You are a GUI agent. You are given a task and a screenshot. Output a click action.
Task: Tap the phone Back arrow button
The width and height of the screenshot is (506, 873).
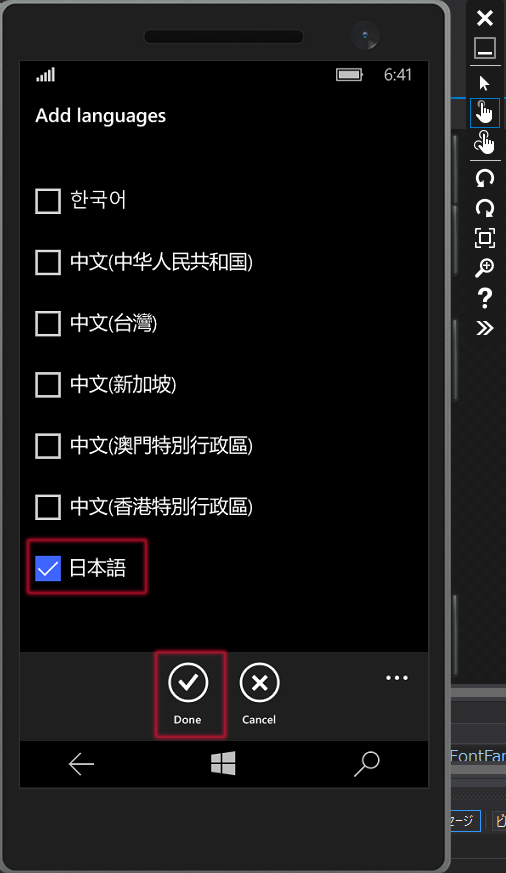(81, 764)
